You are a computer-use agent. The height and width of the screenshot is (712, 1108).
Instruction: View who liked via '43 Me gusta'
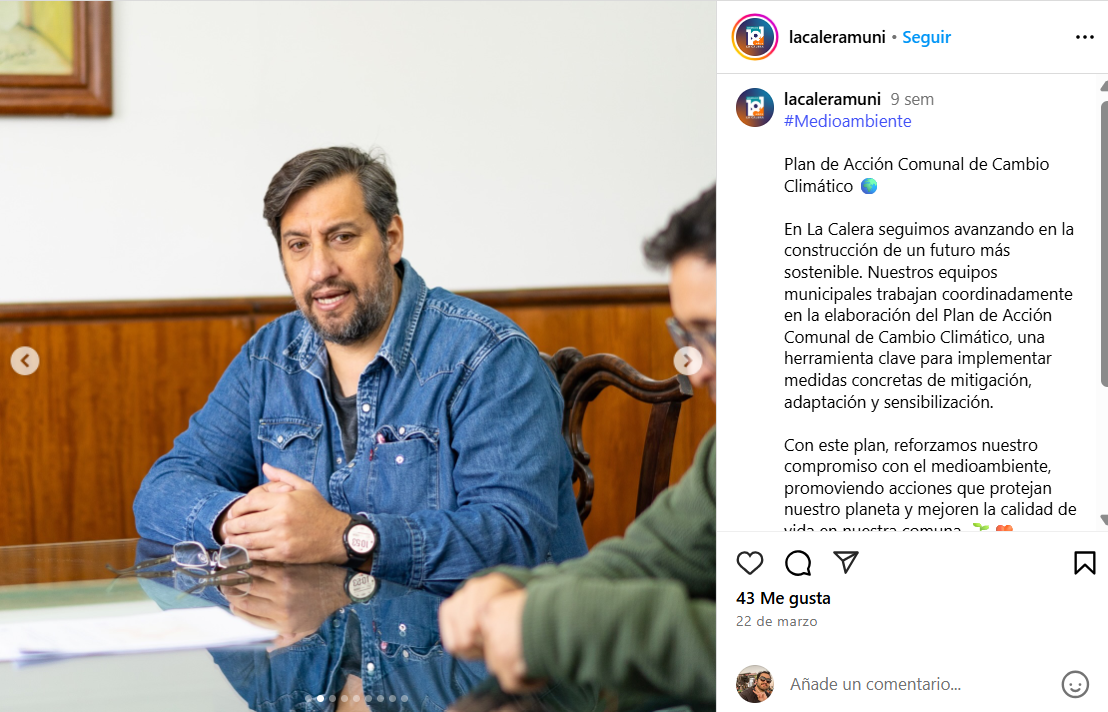coord(783,598)
